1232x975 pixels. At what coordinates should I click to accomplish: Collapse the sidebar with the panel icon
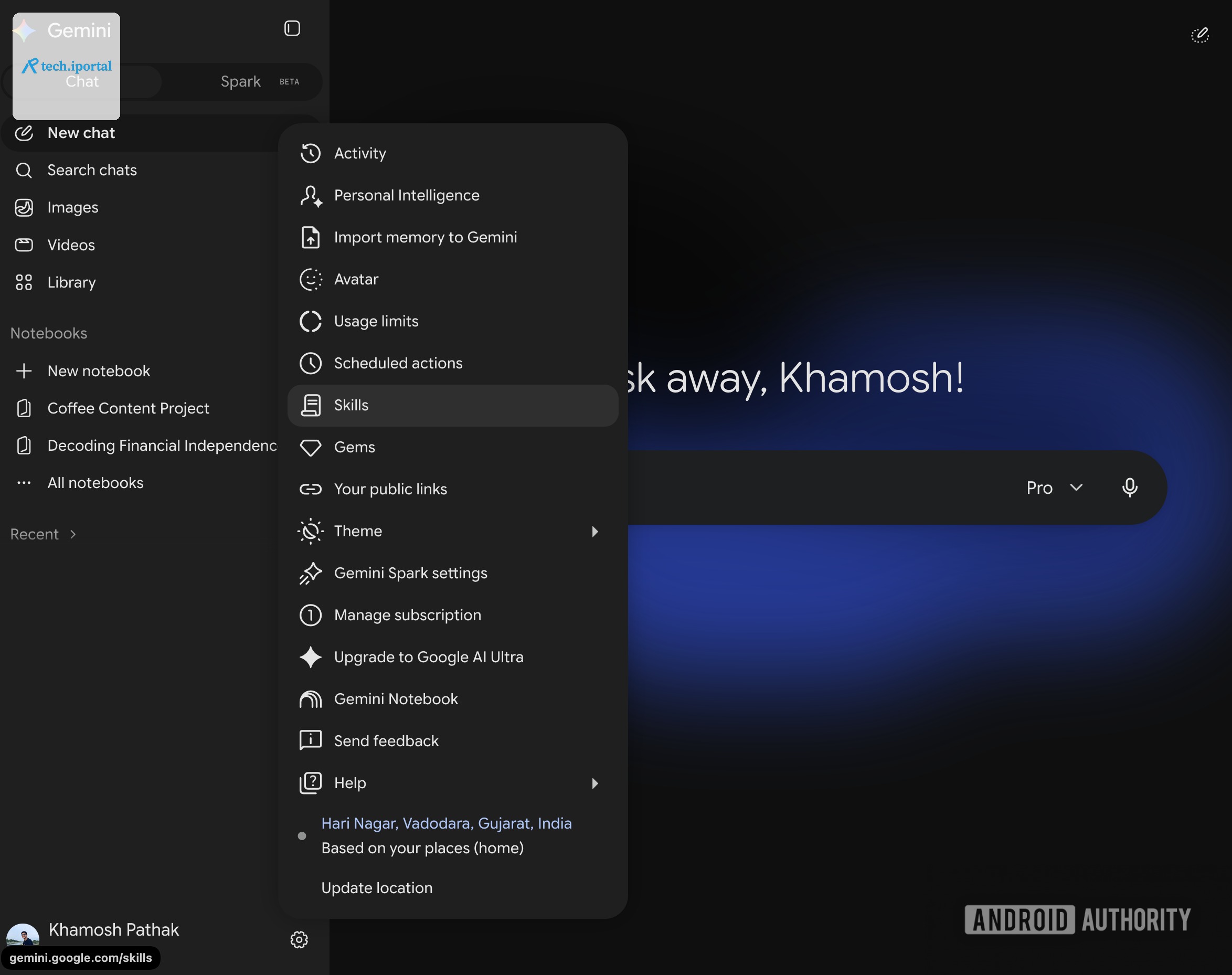click(x=292, y=28)
